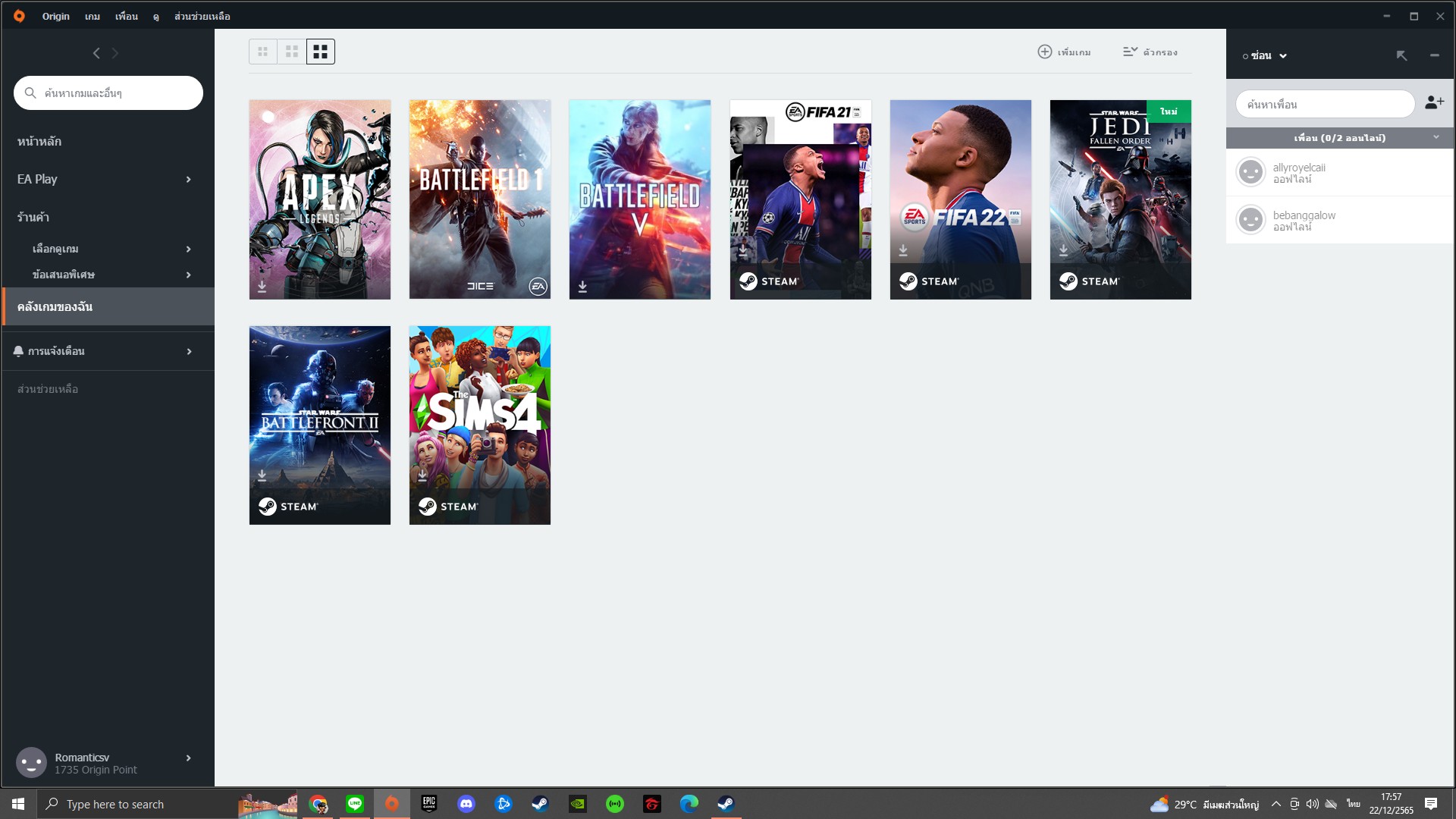Open the ดู menu

coord(155,16)
